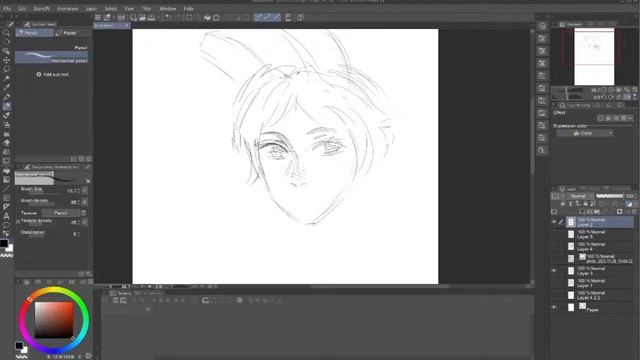Hide the Paper layer via eye icon
This screenshot has height=360, width=640.
point(554,307)
